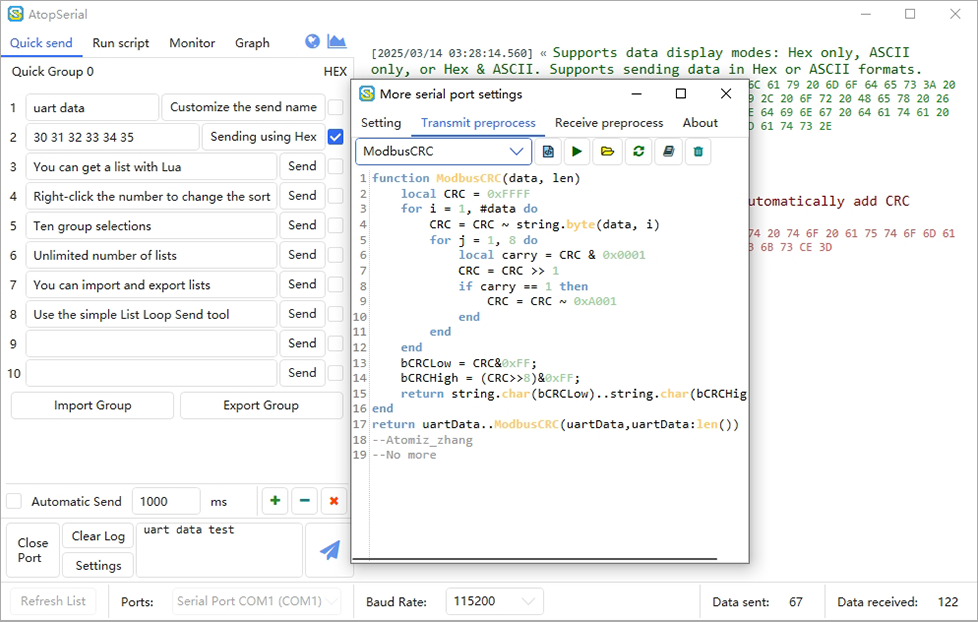This screenshot has height=622, width=978.
Task: Click code line 17 return uartData statement
Action: pyautogui.click(x=555, y=424)
